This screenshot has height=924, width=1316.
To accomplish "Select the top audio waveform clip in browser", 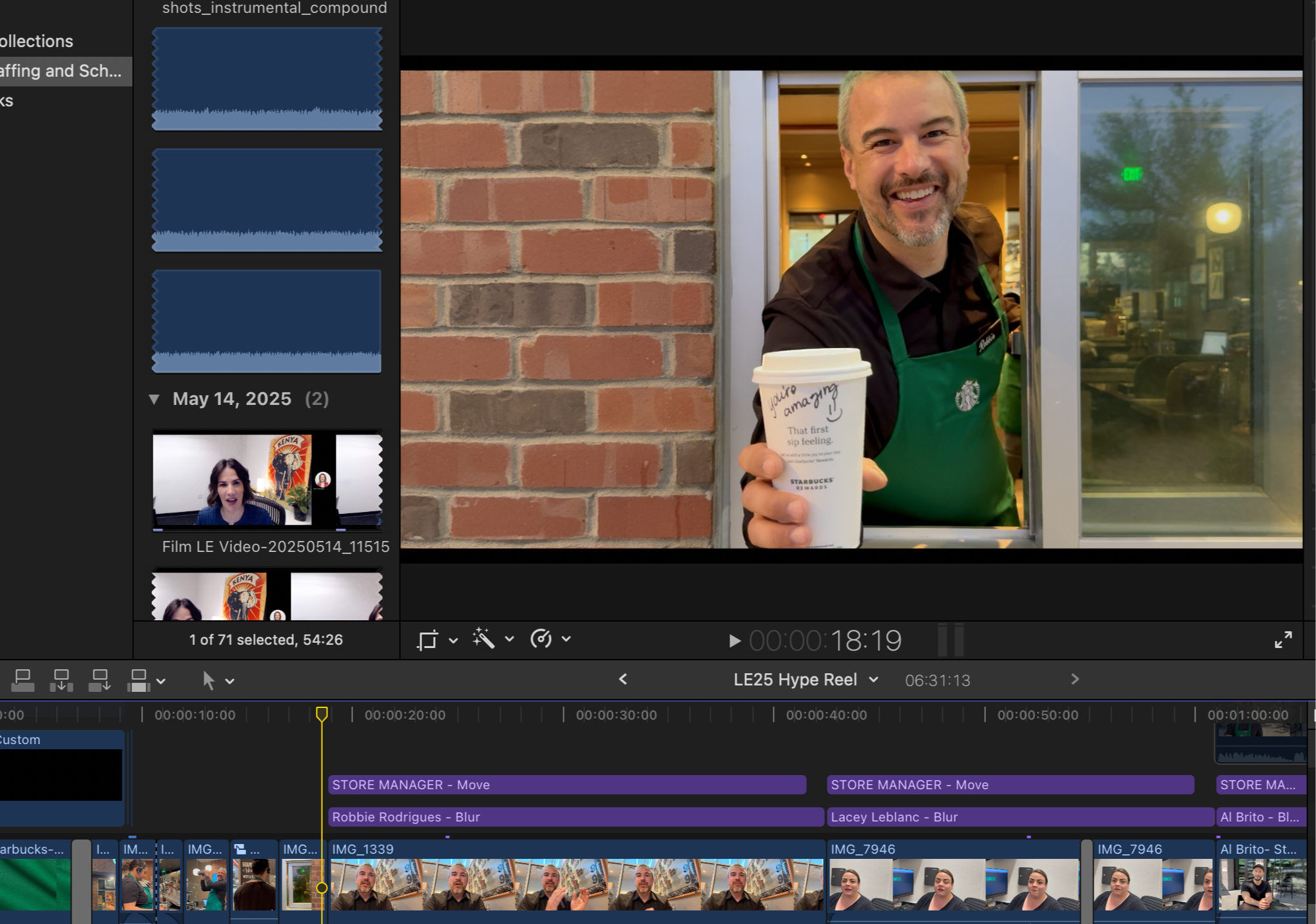I will click(267, 79).
